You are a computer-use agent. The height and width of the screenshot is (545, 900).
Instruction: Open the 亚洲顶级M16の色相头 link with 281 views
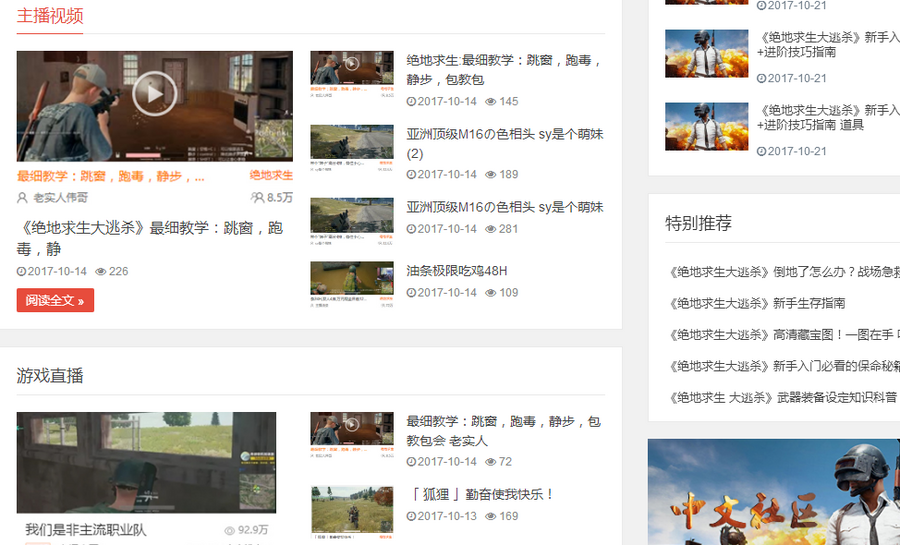(x=505, y=207)
